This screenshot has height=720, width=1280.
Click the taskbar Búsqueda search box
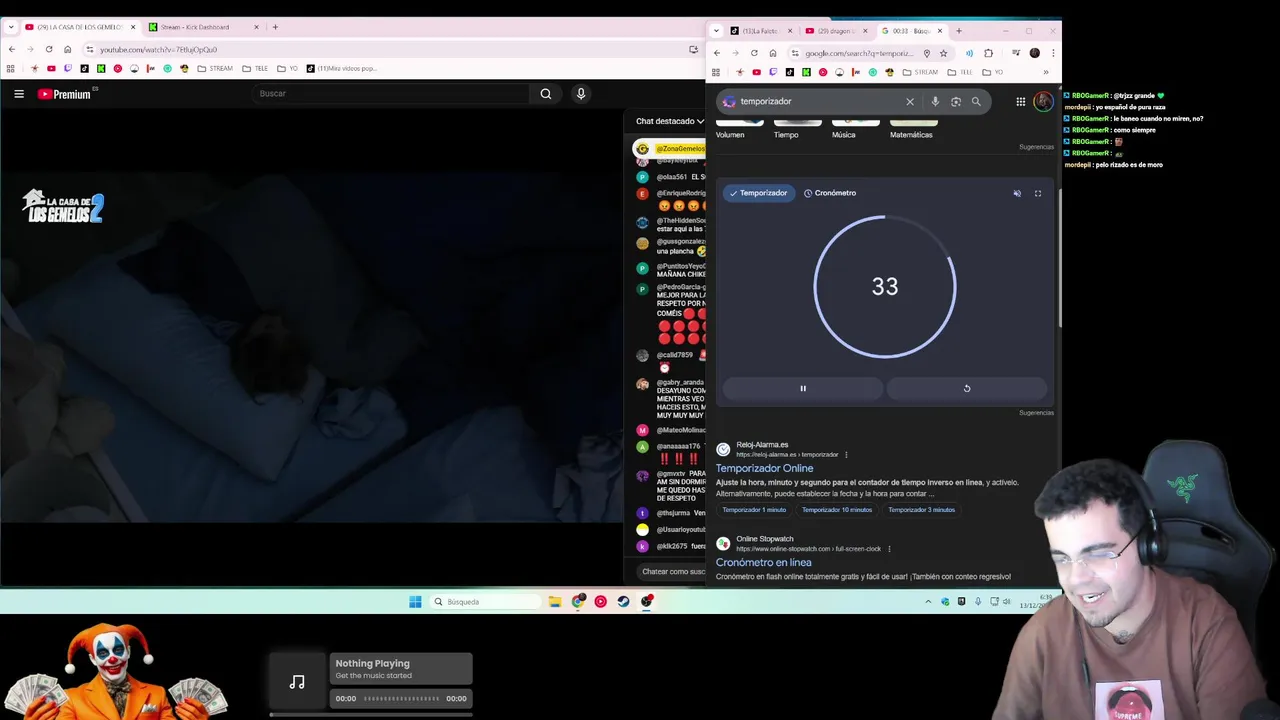pos(484,602)
